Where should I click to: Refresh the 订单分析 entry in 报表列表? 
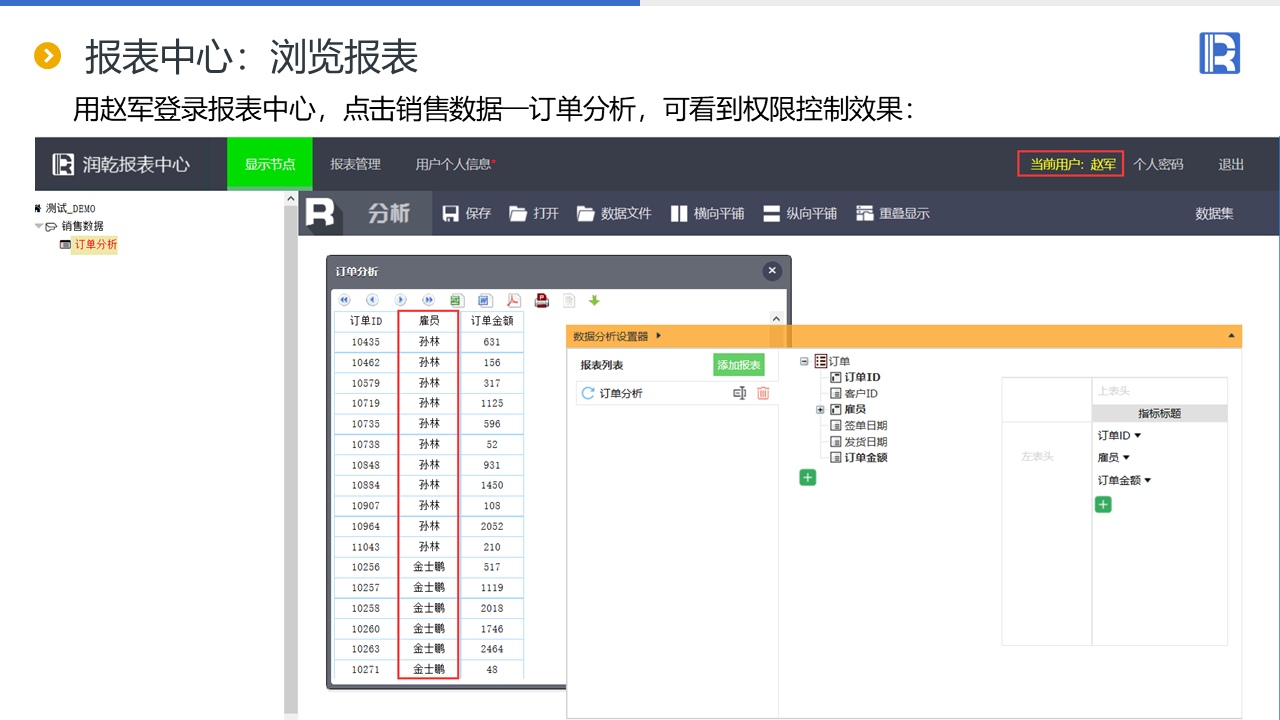[588, 394]
